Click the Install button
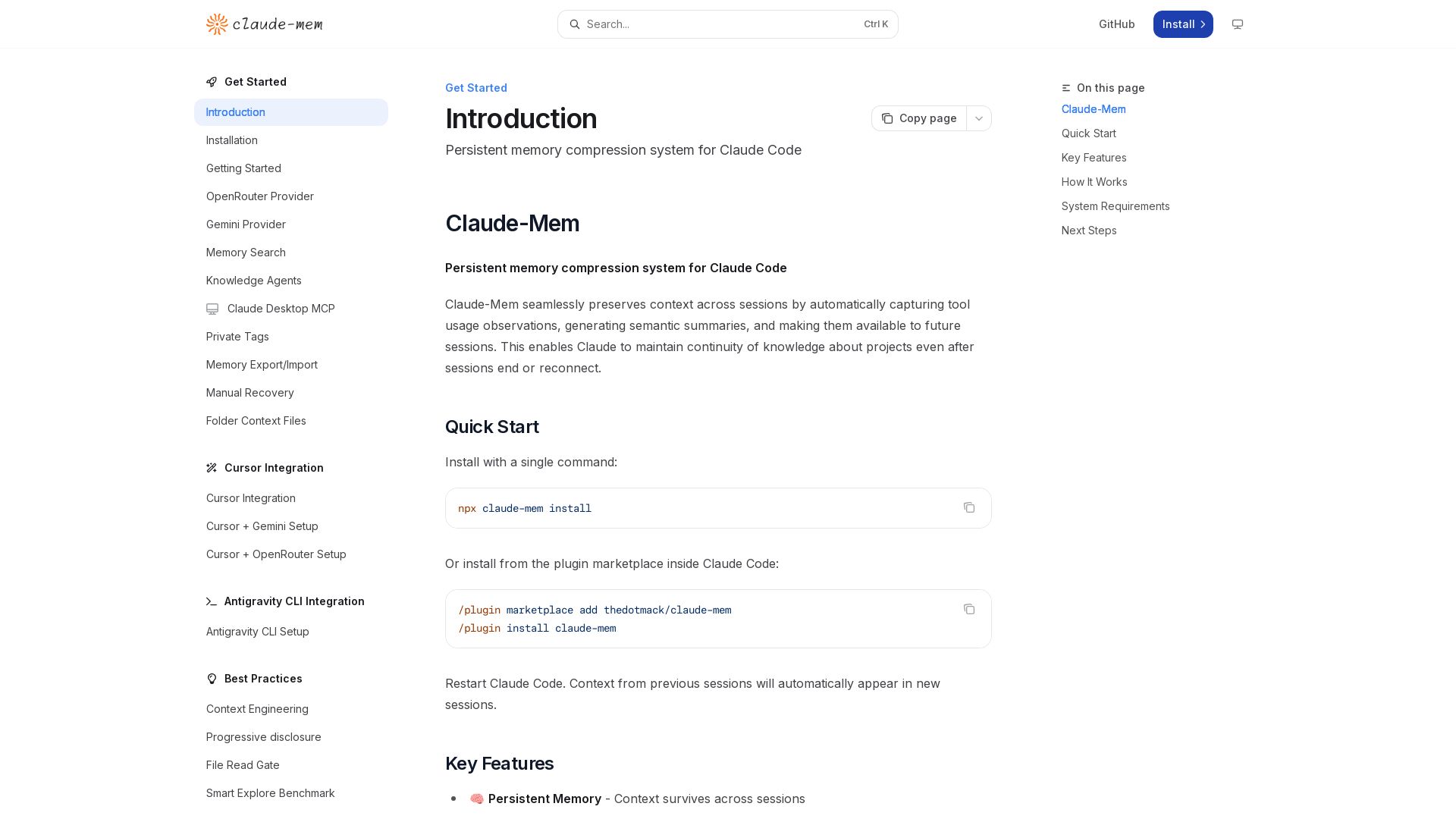Screen dimensions: 1456x819 pos(1183,24)
